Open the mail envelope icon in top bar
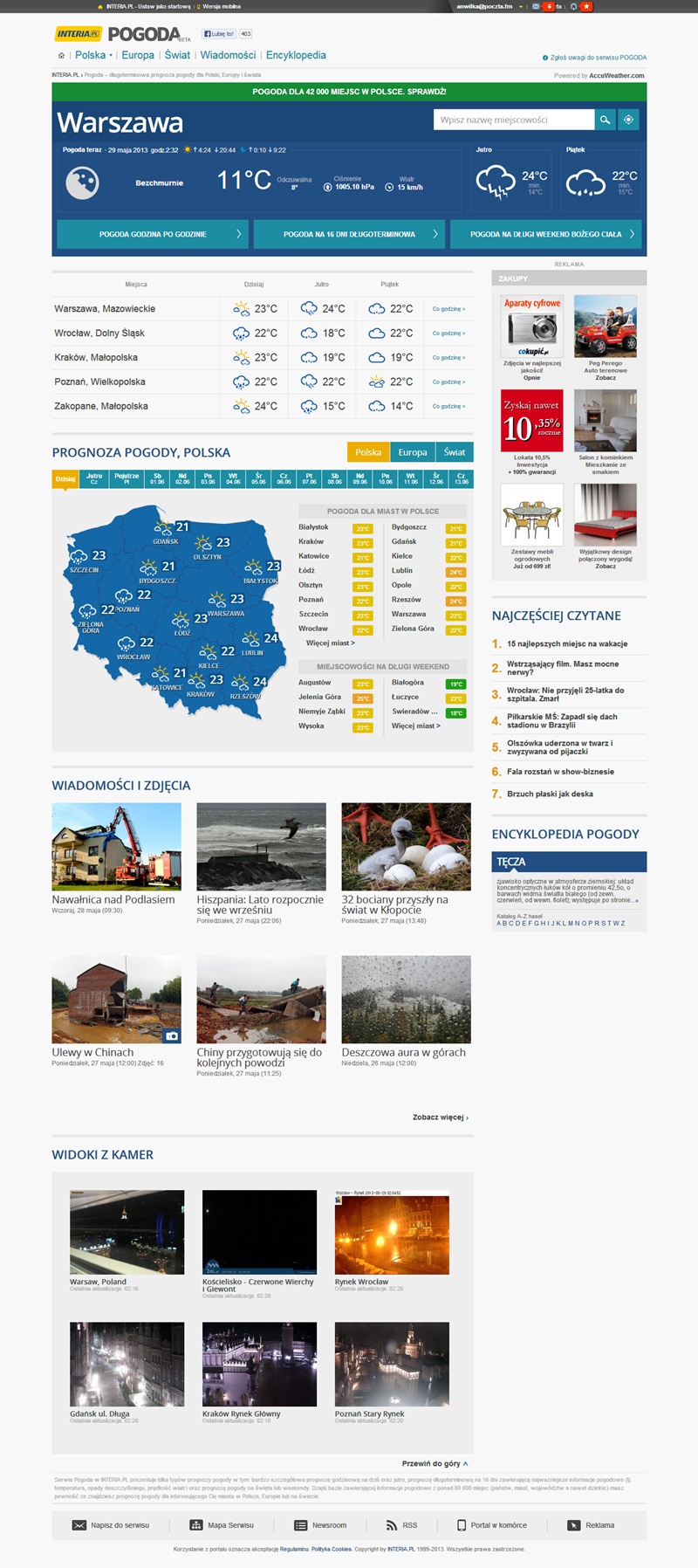 pos(536,6)
